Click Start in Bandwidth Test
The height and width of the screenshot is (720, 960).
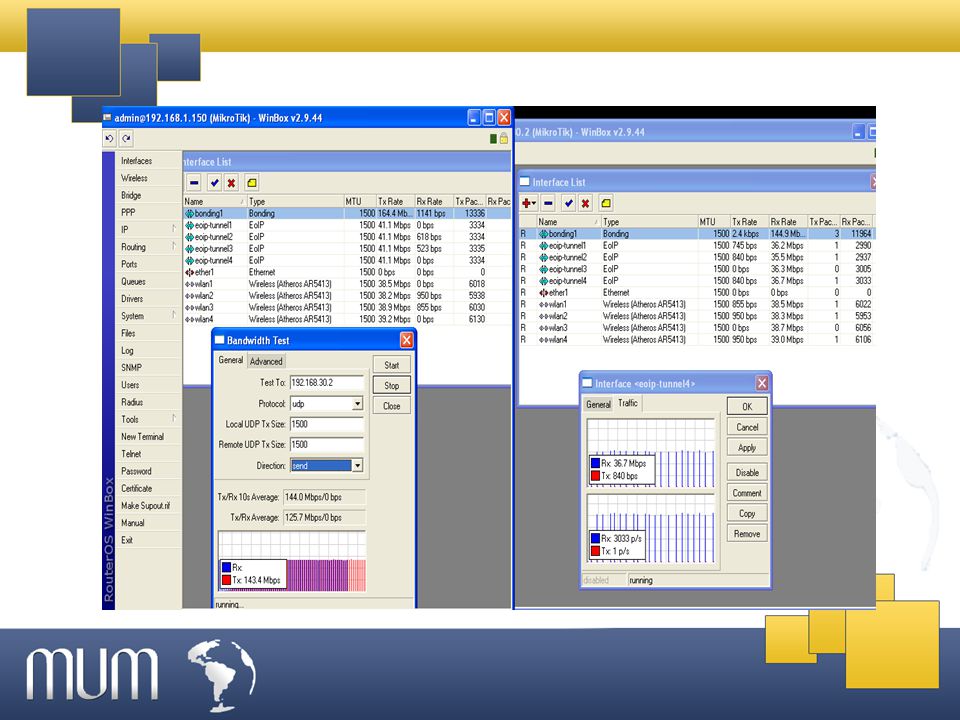(392, 365)
